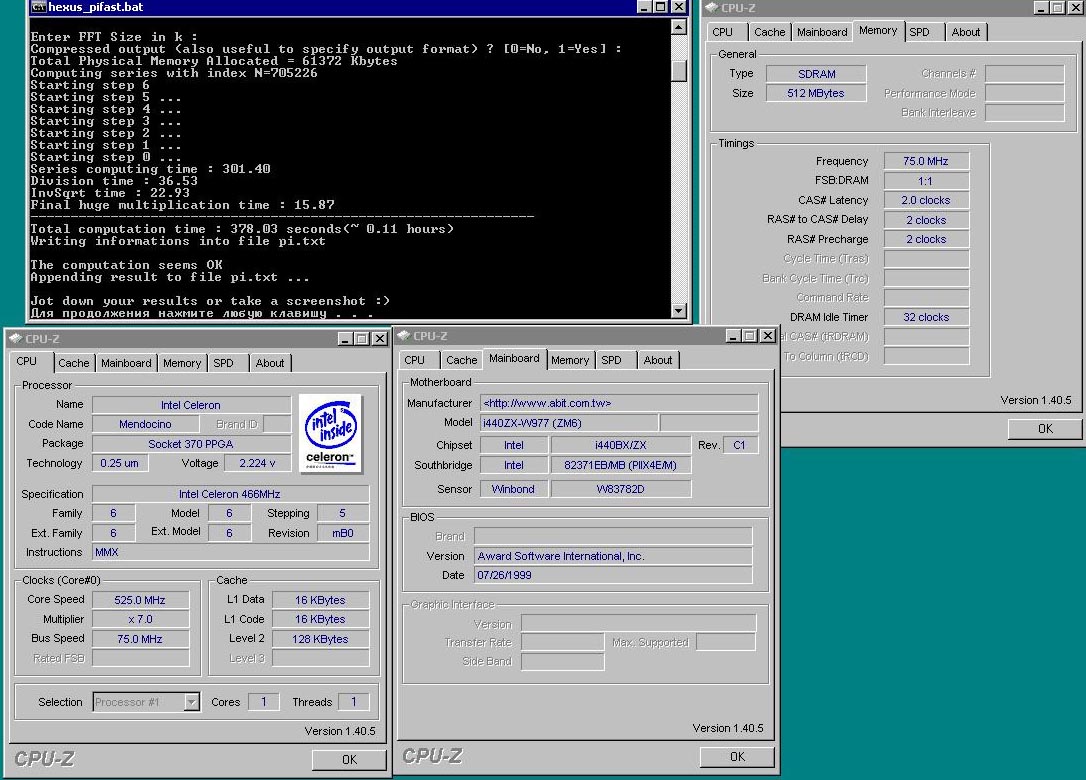
Task: Click the x 7.0 multiplier value
Action: tap(140, 619)
